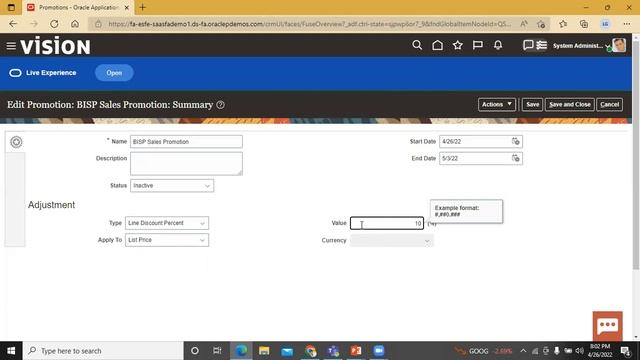This screenshot has height=360, width=640.
Task: Open Zoom from taskbar
Action: (379, 351)
